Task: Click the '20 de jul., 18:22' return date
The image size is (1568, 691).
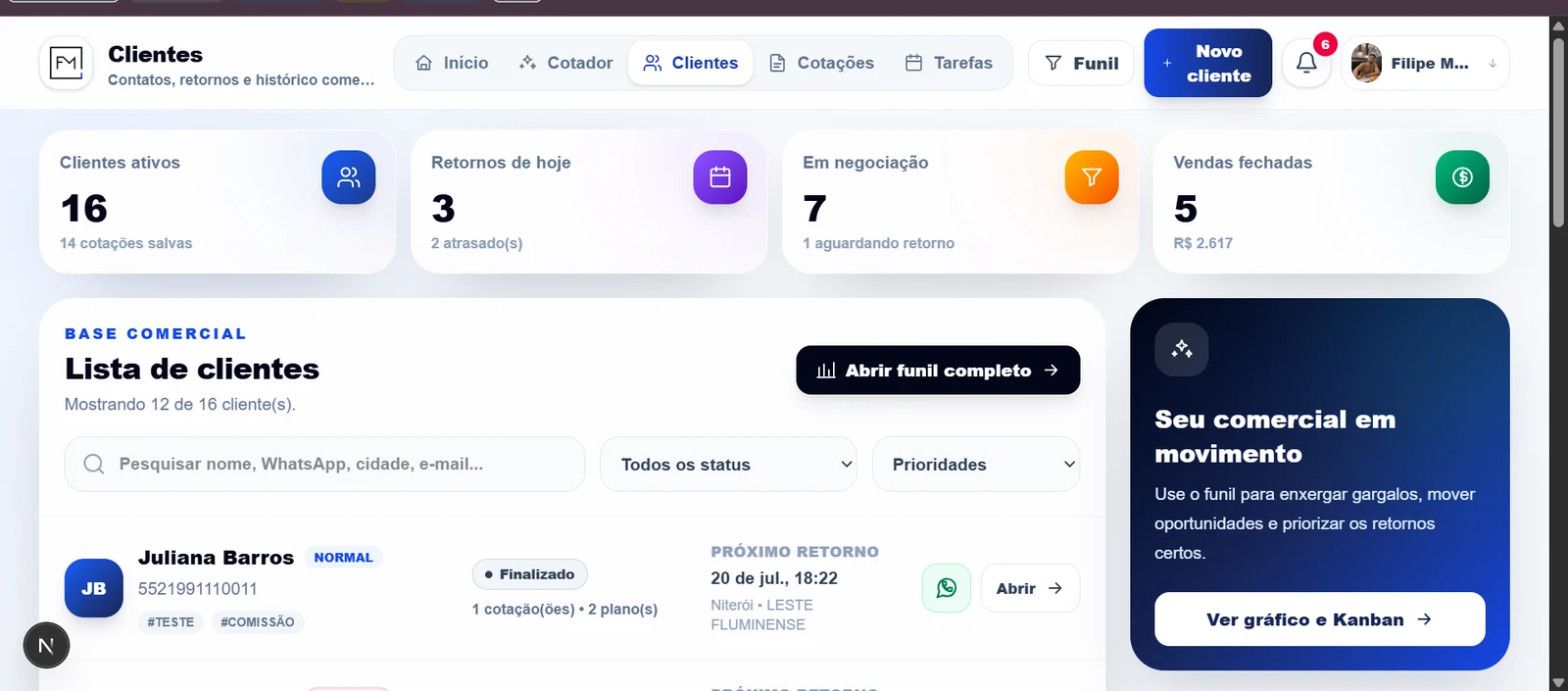Action: click(774, 578)
